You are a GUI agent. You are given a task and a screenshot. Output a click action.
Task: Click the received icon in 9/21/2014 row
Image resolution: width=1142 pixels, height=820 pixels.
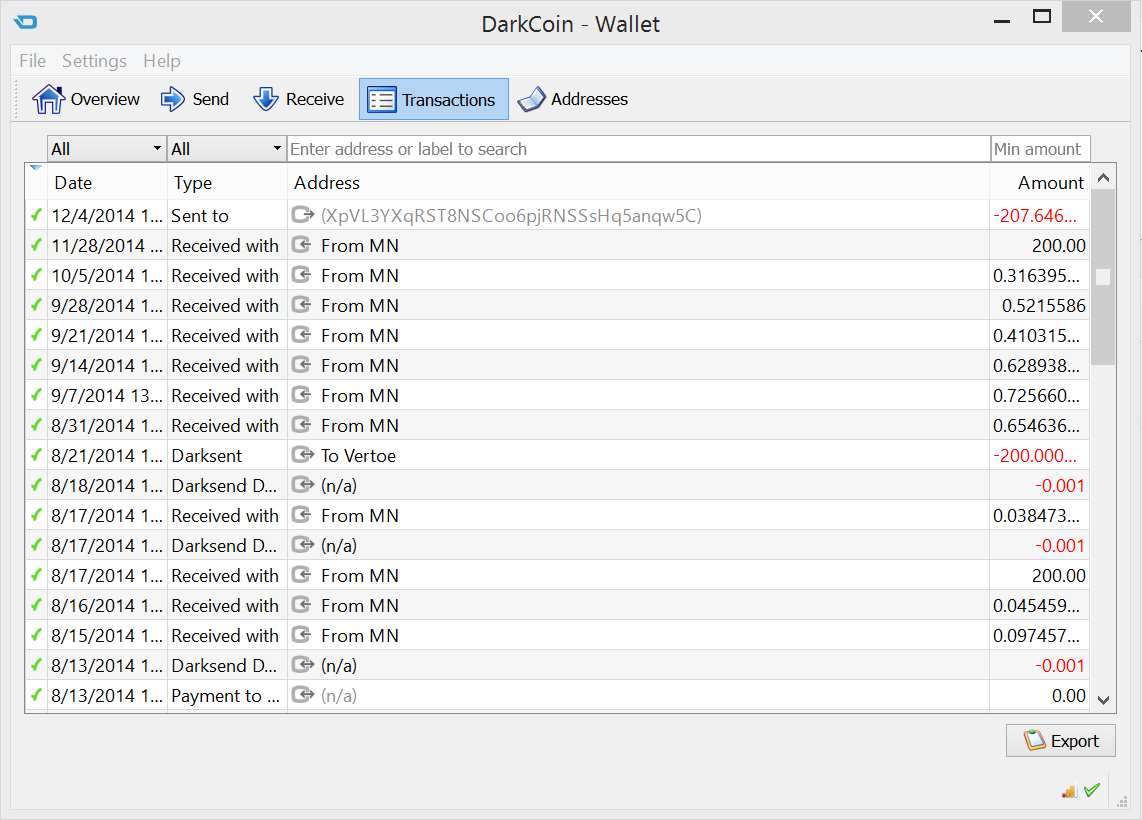pyautogui.click(x=302, y=334)
